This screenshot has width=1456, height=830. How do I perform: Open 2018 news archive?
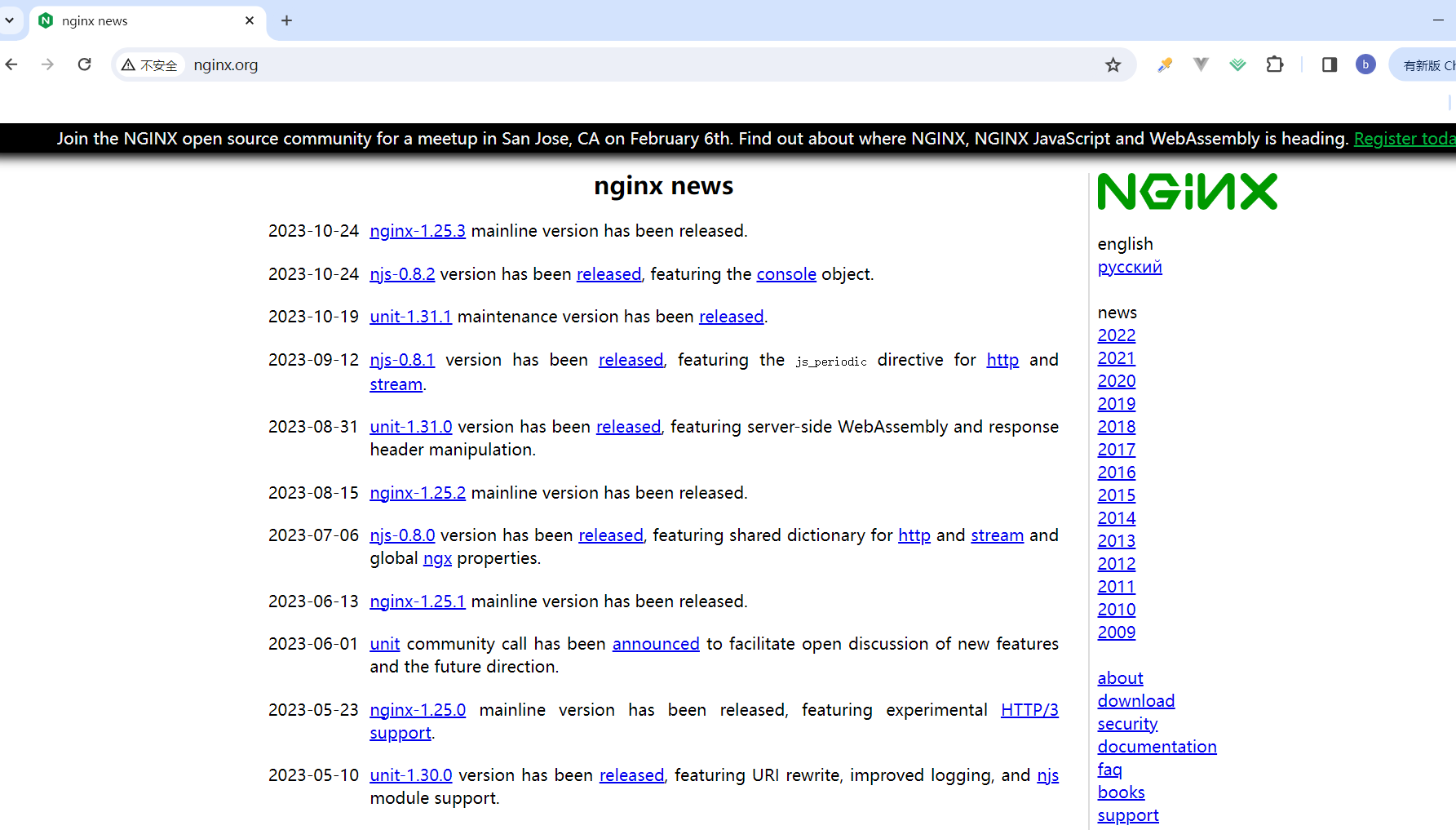(1117, 427)
